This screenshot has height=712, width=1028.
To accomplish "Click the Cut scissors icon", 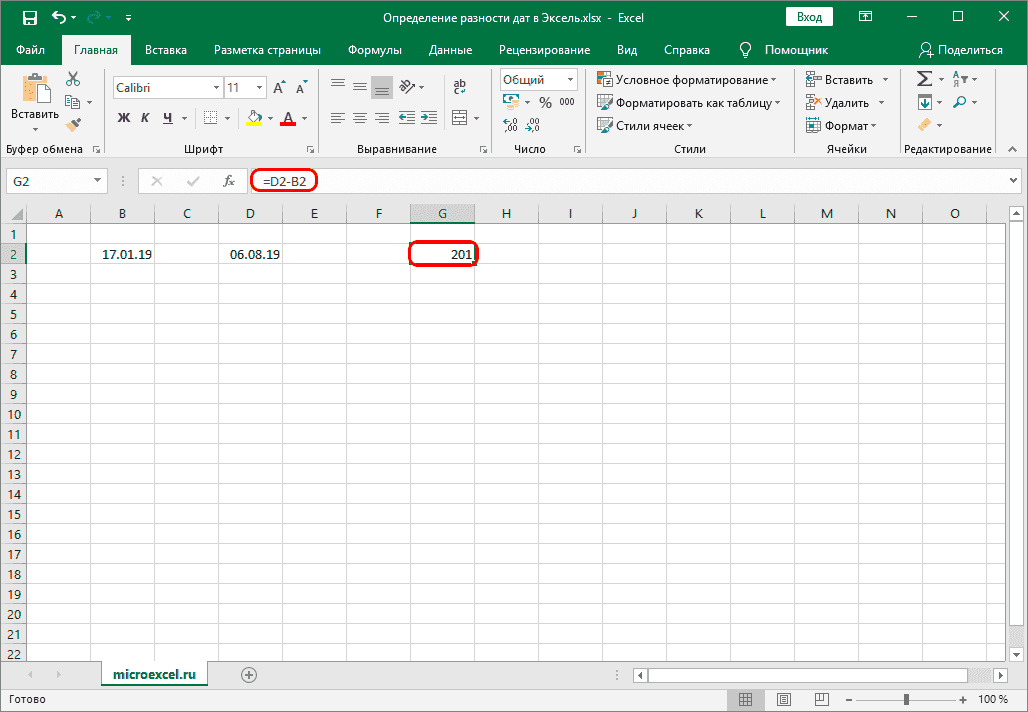I will point(73,79).
